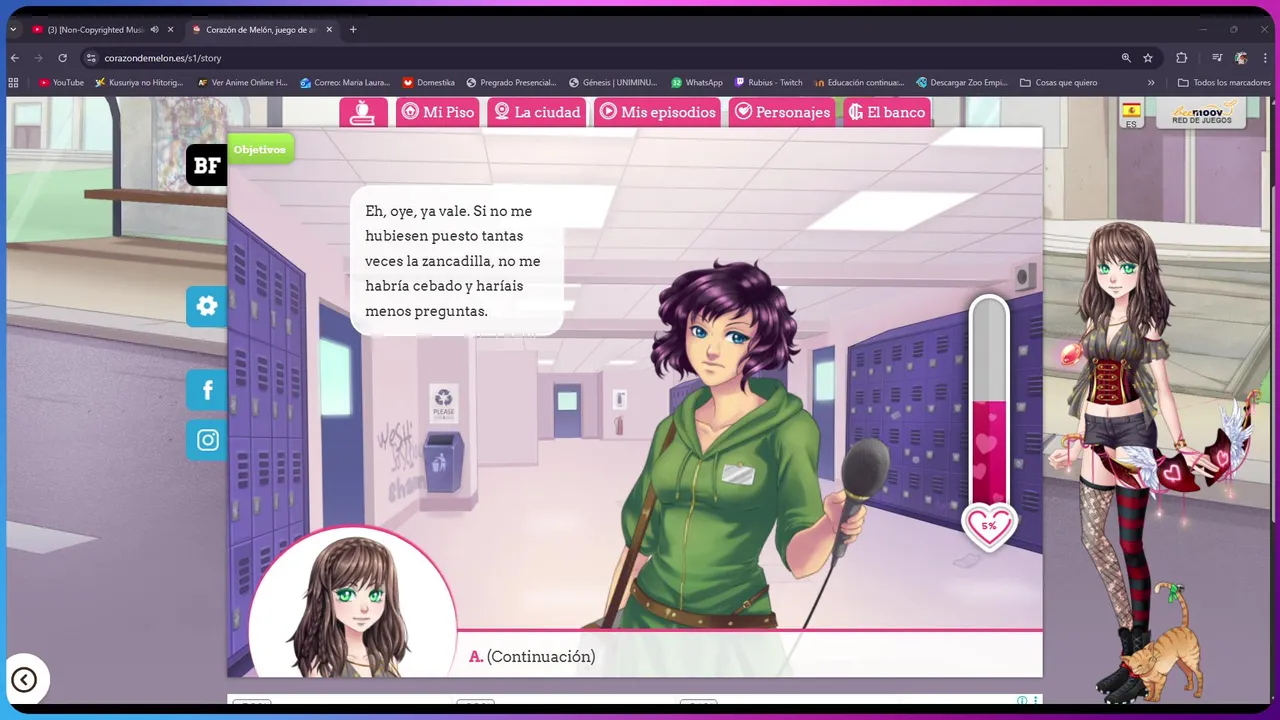Open the Beemoov Red de Juegos banner

click(x=1201, y=112)
